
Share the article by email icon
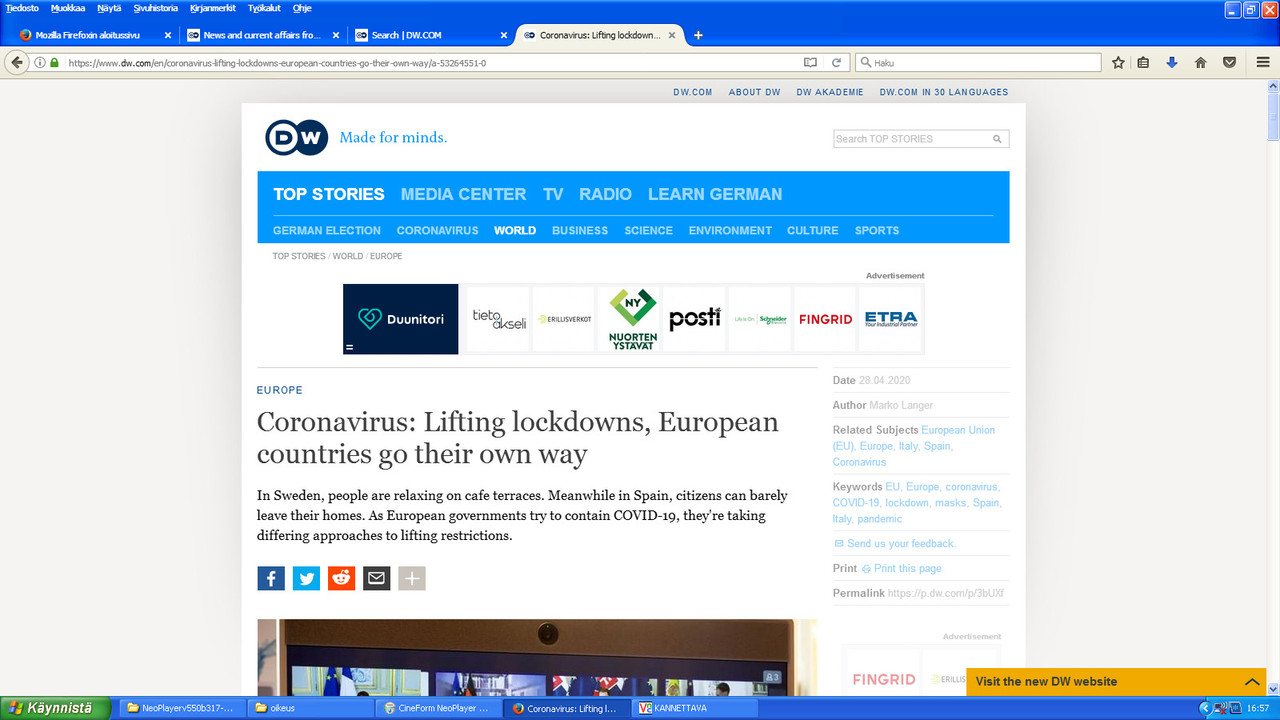pos(376,578)
